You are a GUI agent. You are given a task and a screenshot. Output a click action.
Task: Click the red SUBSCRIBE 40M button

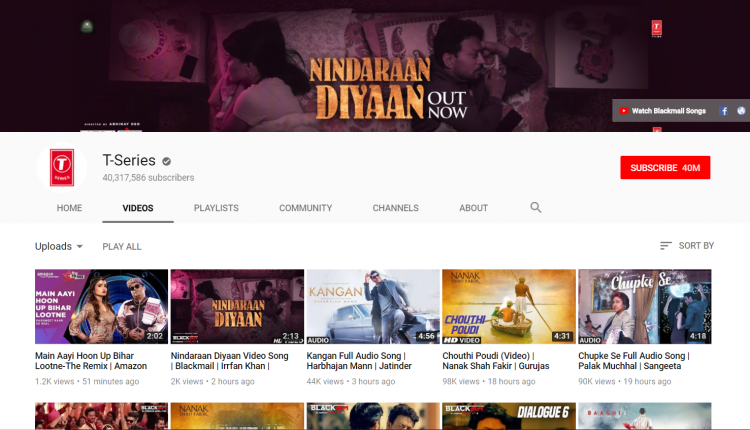[x=665, y=168]
